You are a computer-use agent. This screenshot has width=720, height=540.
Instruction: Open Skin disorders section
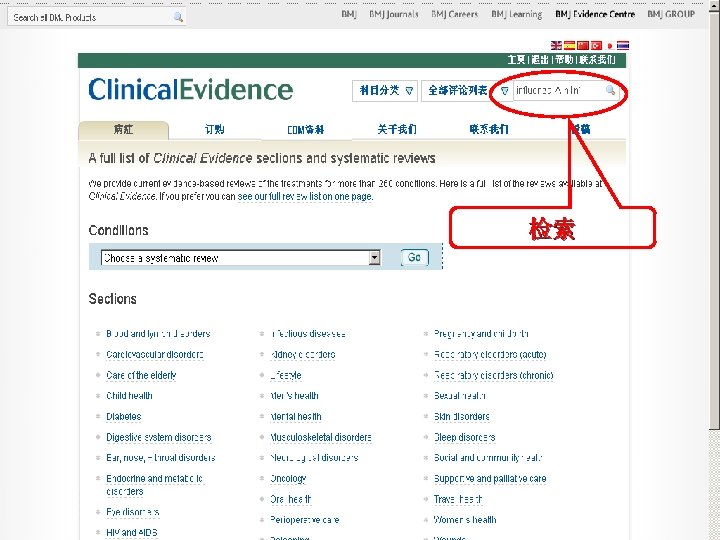461,416
